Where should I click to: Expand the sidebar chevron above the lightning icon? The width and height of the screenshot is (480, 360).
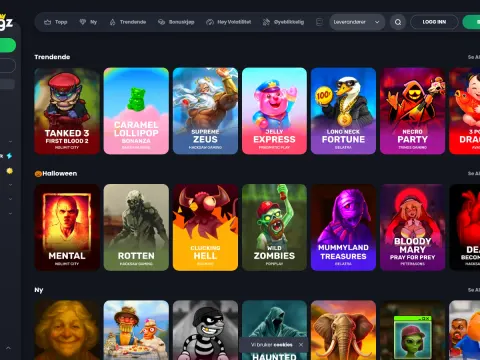point(10,142)
